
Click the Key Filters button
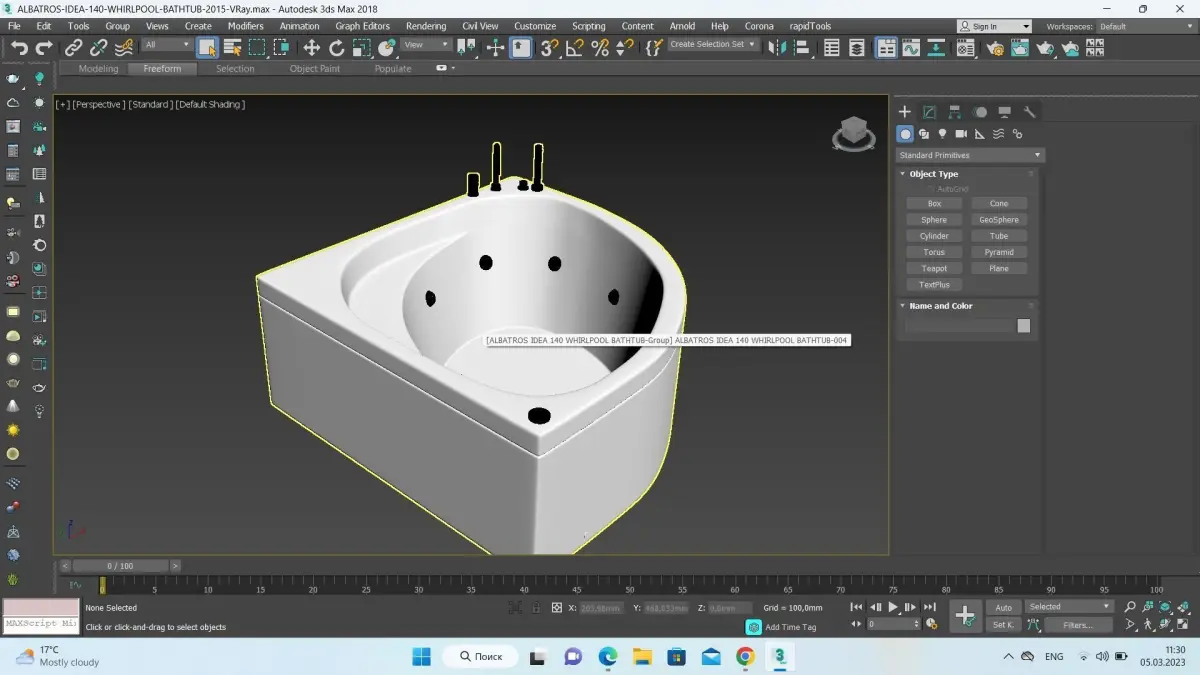pyautogui.click(x=1077, y=625)
